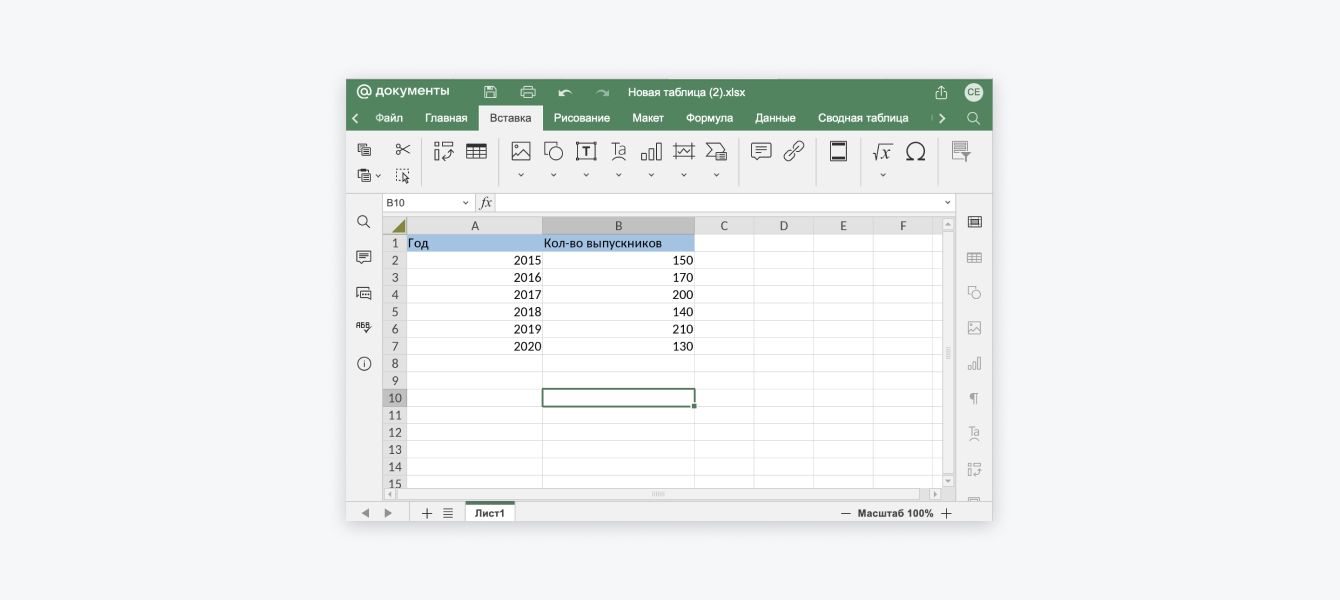Image resolution: width=1340 pixels, height=600 pixels.
Task: Expand the formula bar with right chevron
Action: click(947, 203)
